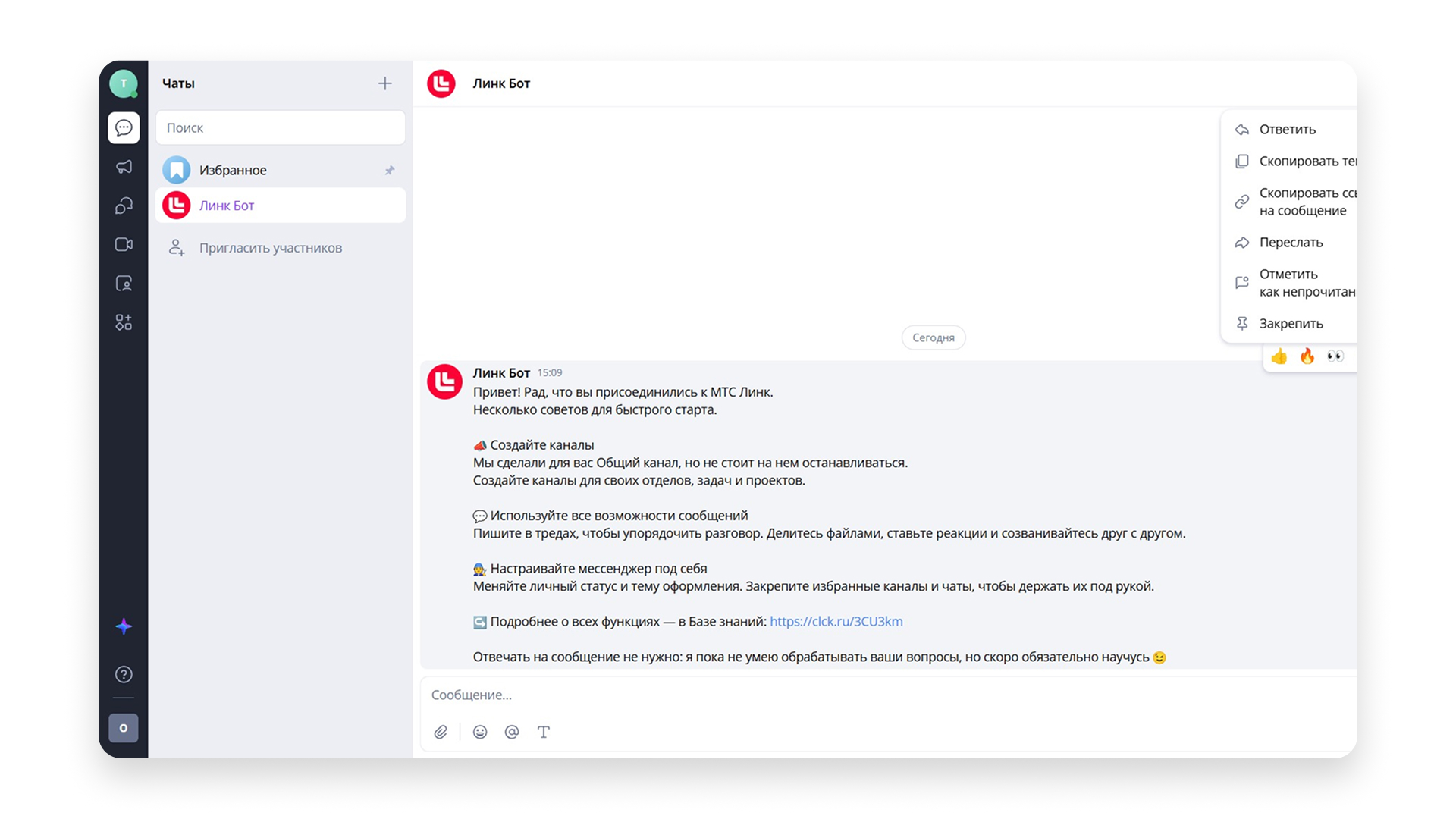1456x819 pixels.
Task: Create new chat with plus icon
Action: (x=385, y=83)
